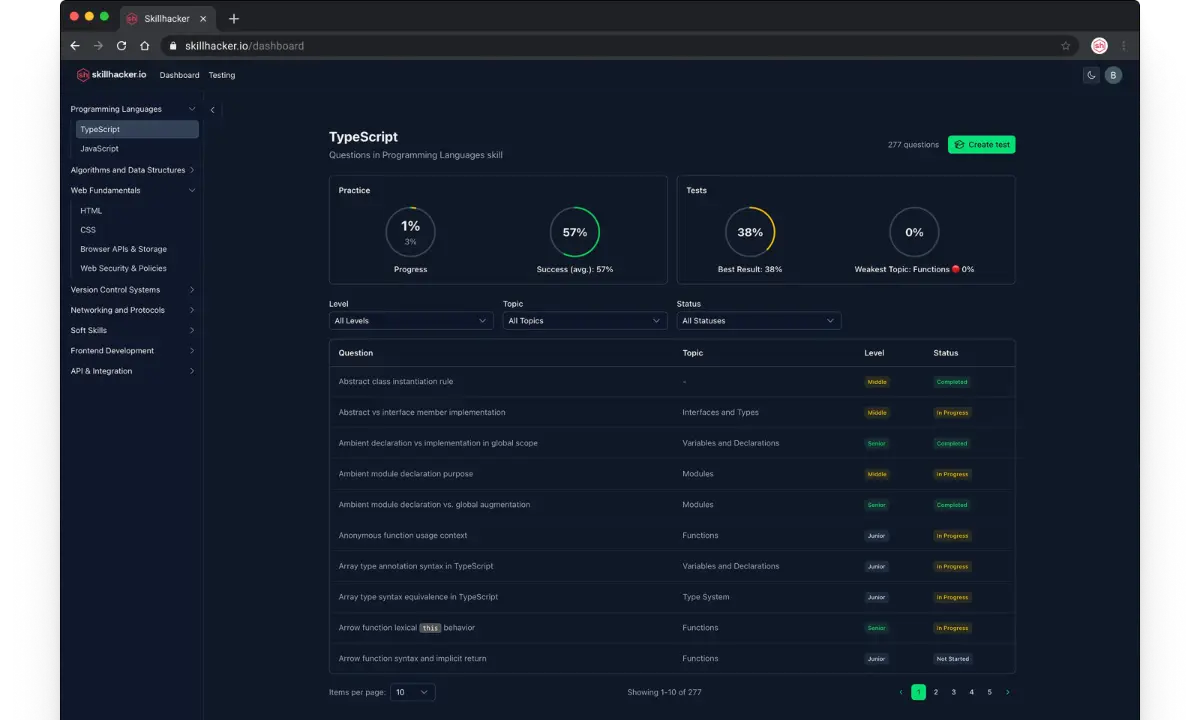This screenshot has height=720, width=1200.
Task: Click the browser address bar
Action: click(x=620, y=46)
